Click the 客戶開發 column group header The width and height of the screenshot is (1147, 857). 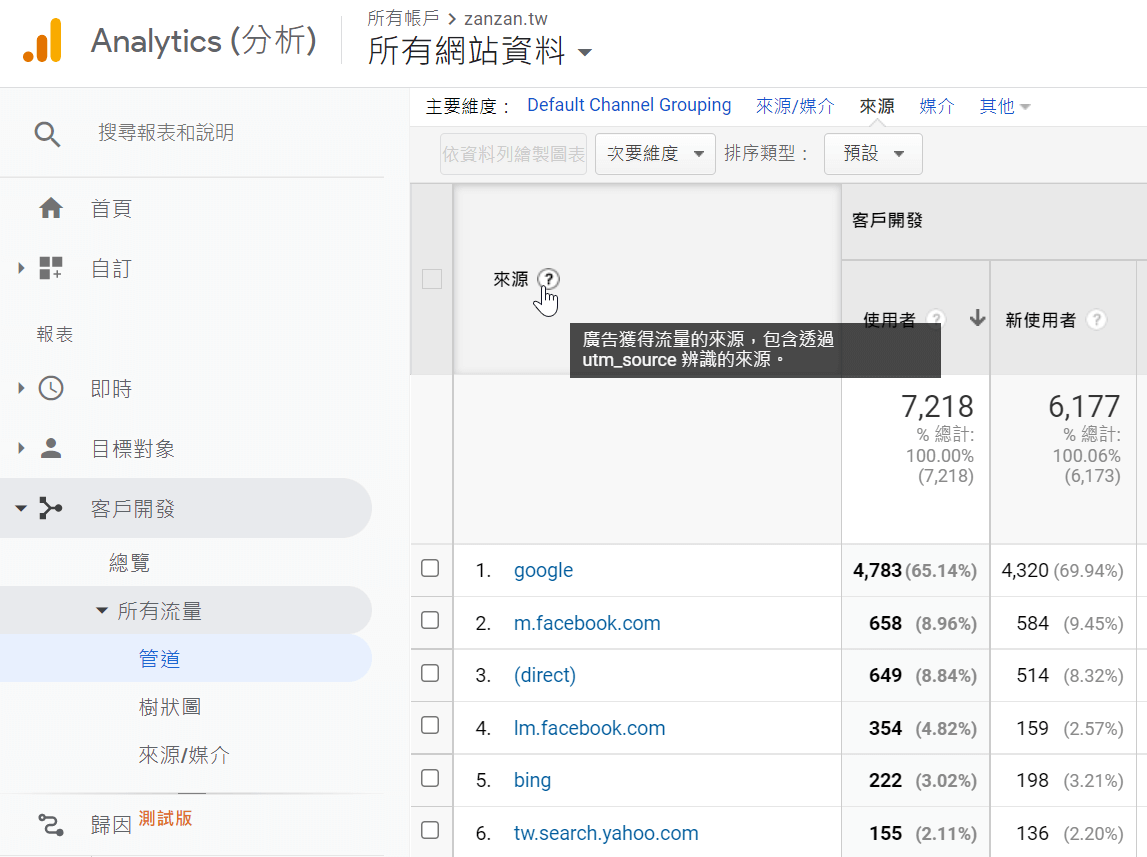click(x=887, y=220)
